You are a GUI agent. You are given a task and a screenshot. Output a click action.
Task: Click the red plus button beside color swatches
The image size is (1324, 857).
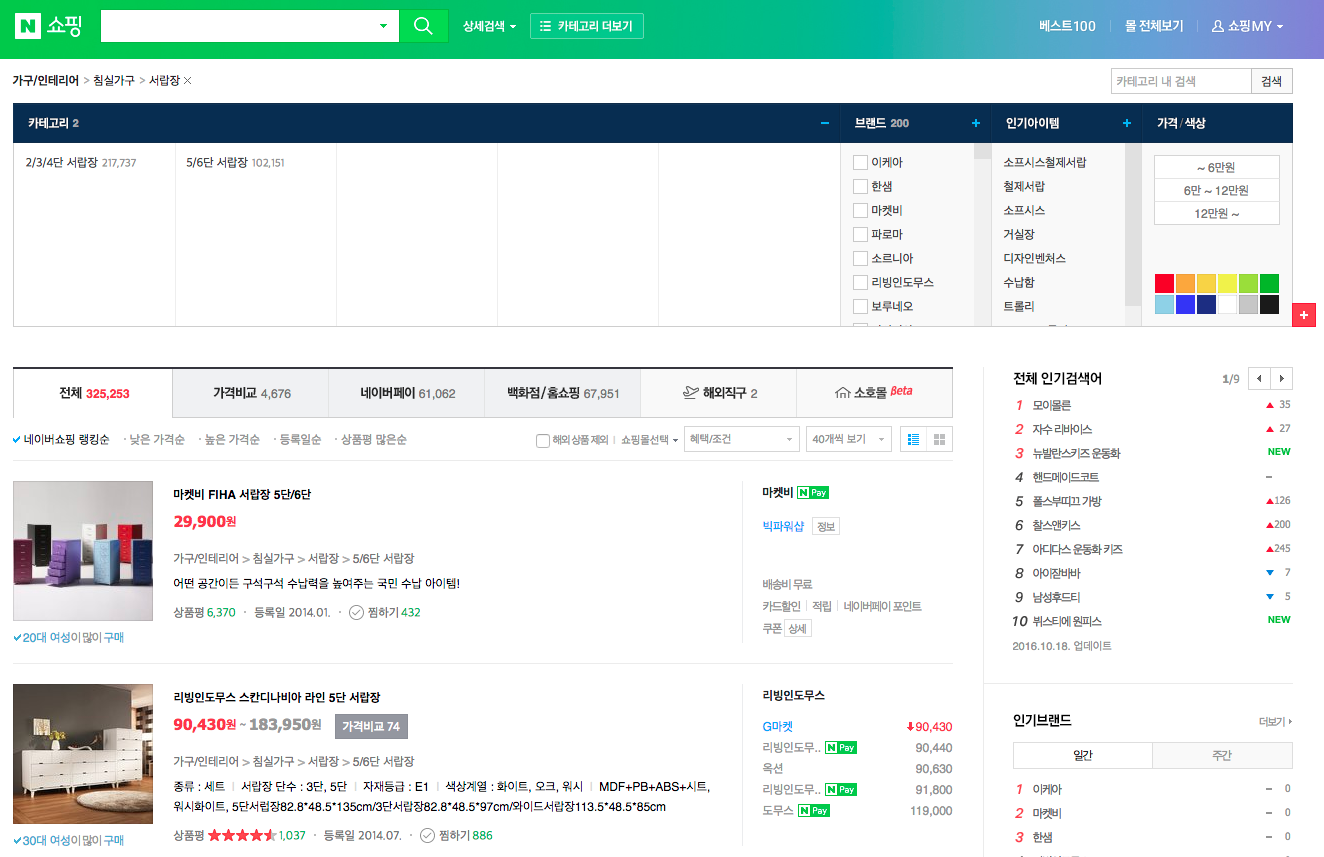coord(1303,314)
